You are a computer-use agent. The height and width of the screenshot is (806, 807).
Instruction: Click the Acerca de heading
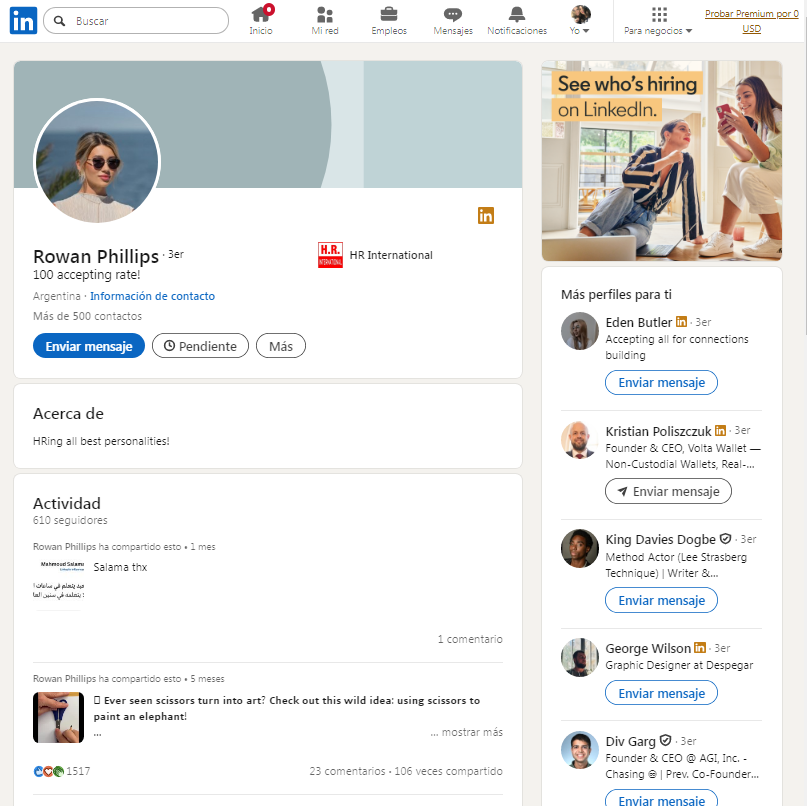coord(68,413)
